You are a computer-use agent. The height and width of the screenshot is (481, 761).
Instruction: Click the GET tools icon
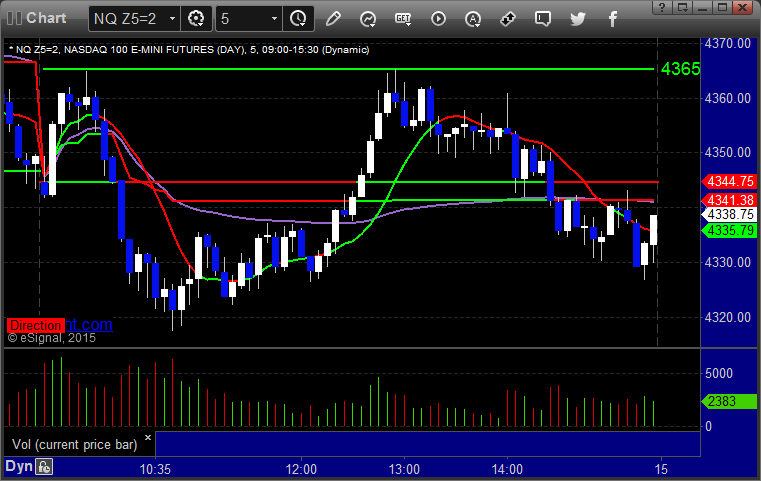(403, 19)
